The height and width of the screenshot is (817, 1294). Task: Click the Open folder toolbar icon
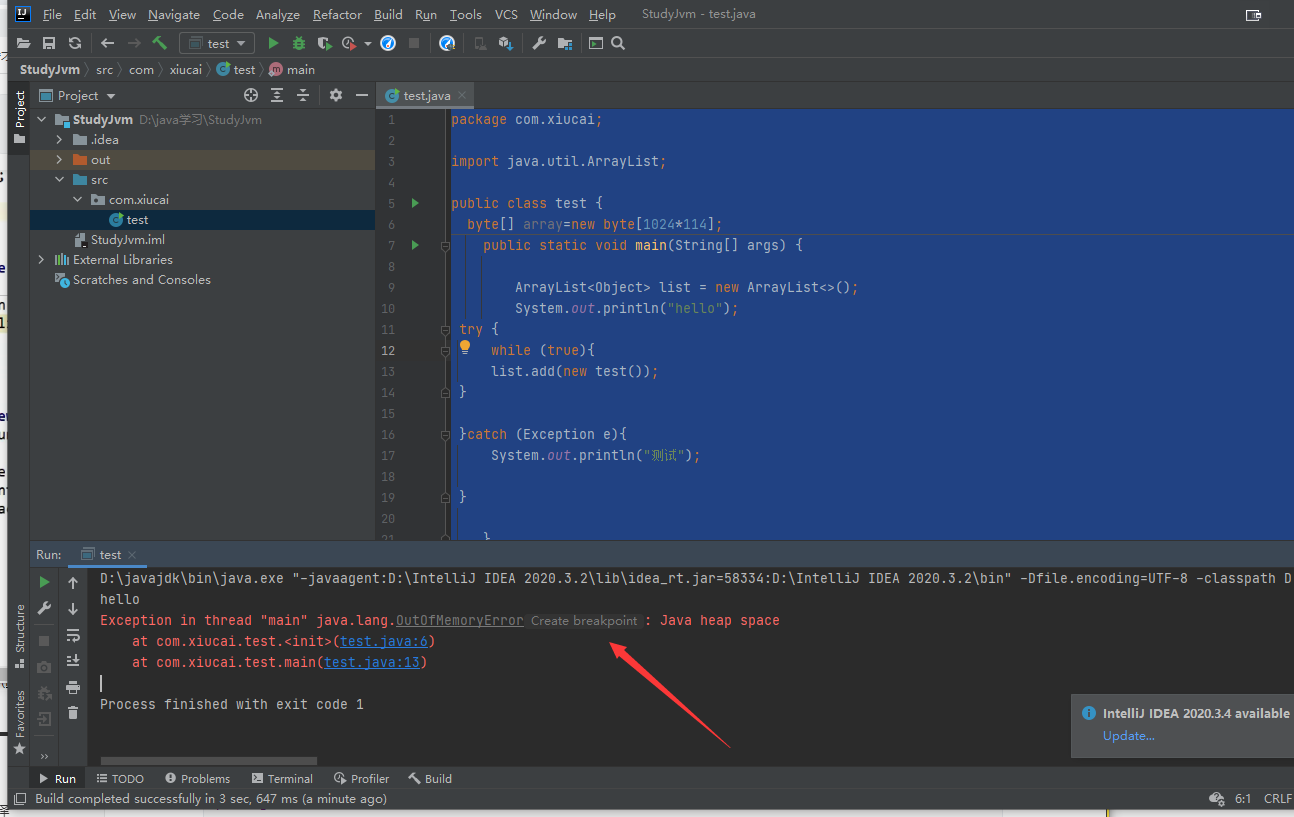(x=23, y=43)
